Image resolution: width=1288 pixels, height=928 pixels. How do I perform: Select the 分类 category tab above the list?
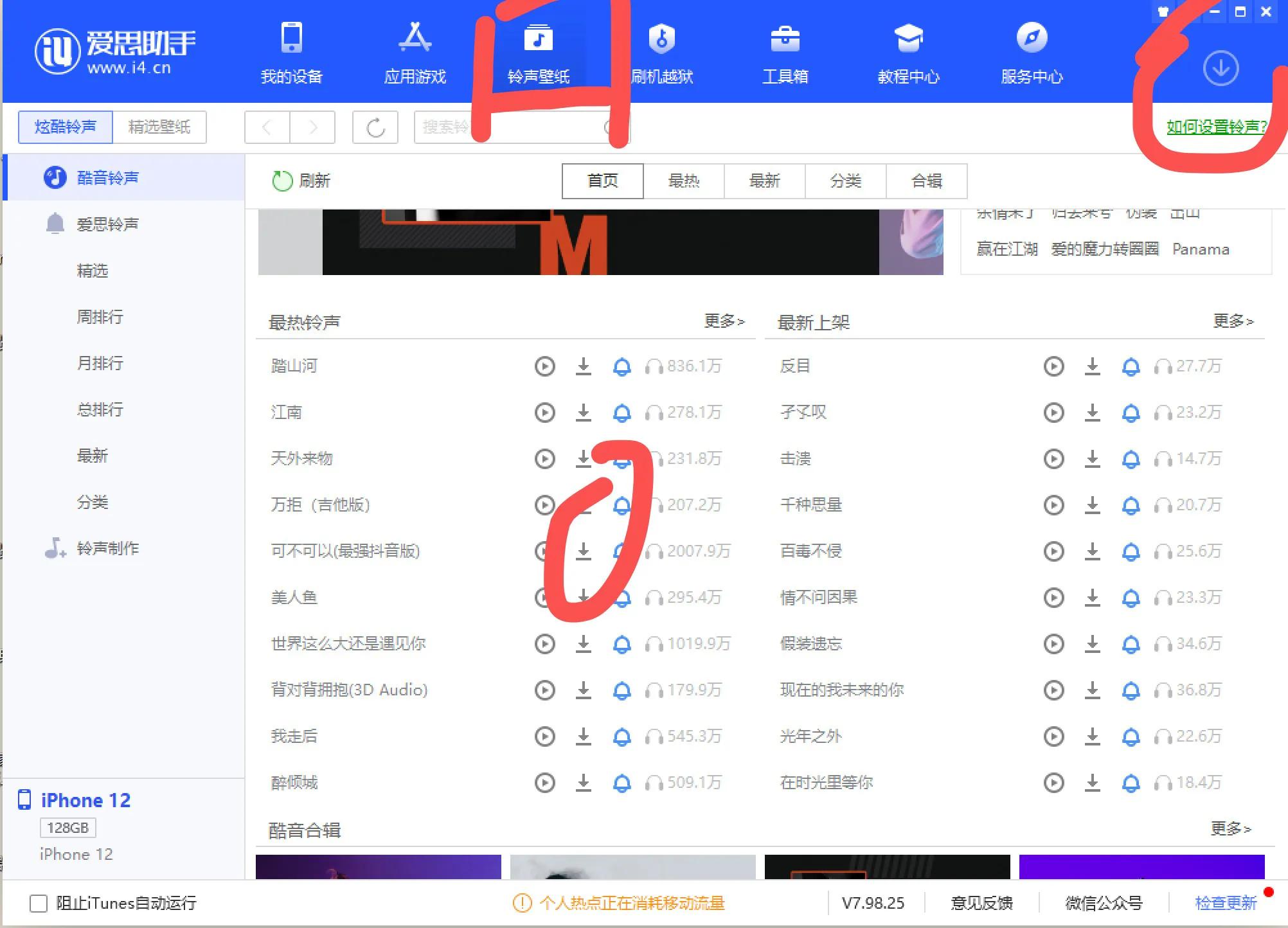click(x=846, y=181)
